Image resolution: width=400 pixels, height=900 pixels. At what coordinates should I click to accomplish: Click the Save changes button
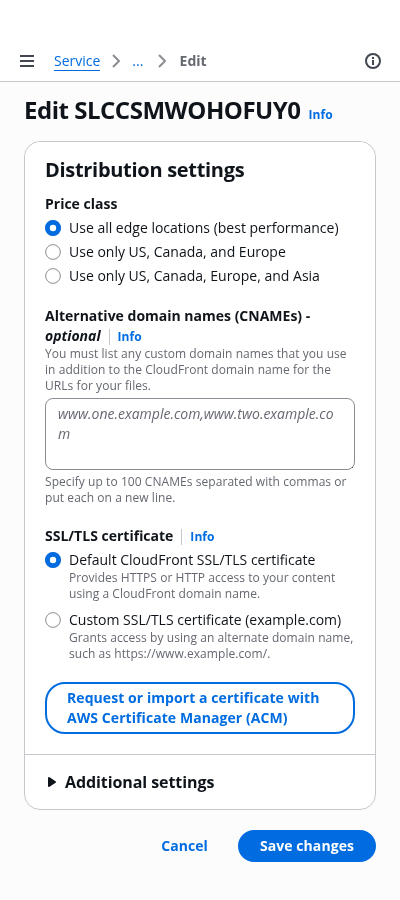pyautogui.click(x=307, y=846)
